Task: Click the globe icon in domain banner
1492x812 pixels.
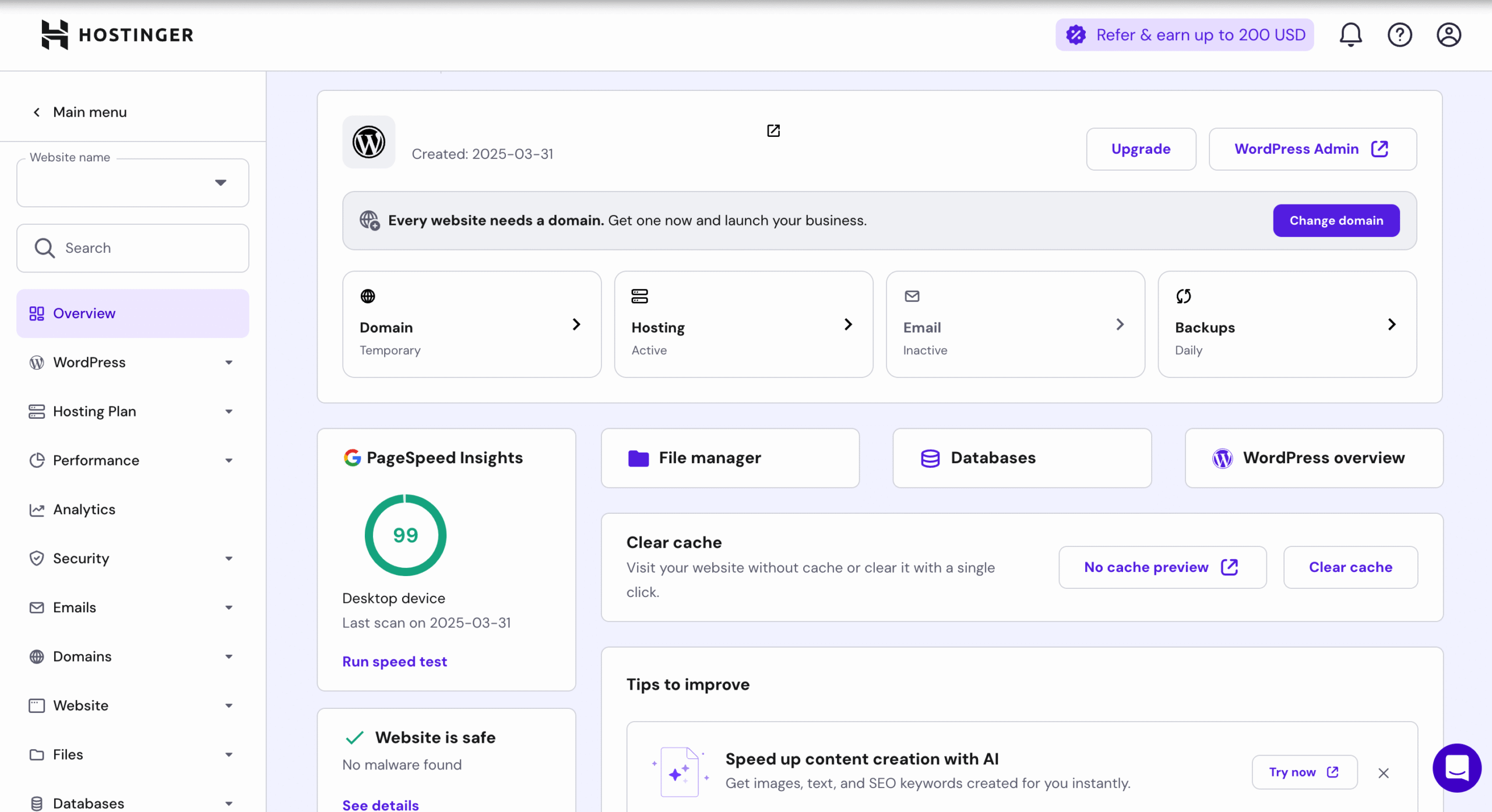Action: pyautogui.click(x=370, y=220)
